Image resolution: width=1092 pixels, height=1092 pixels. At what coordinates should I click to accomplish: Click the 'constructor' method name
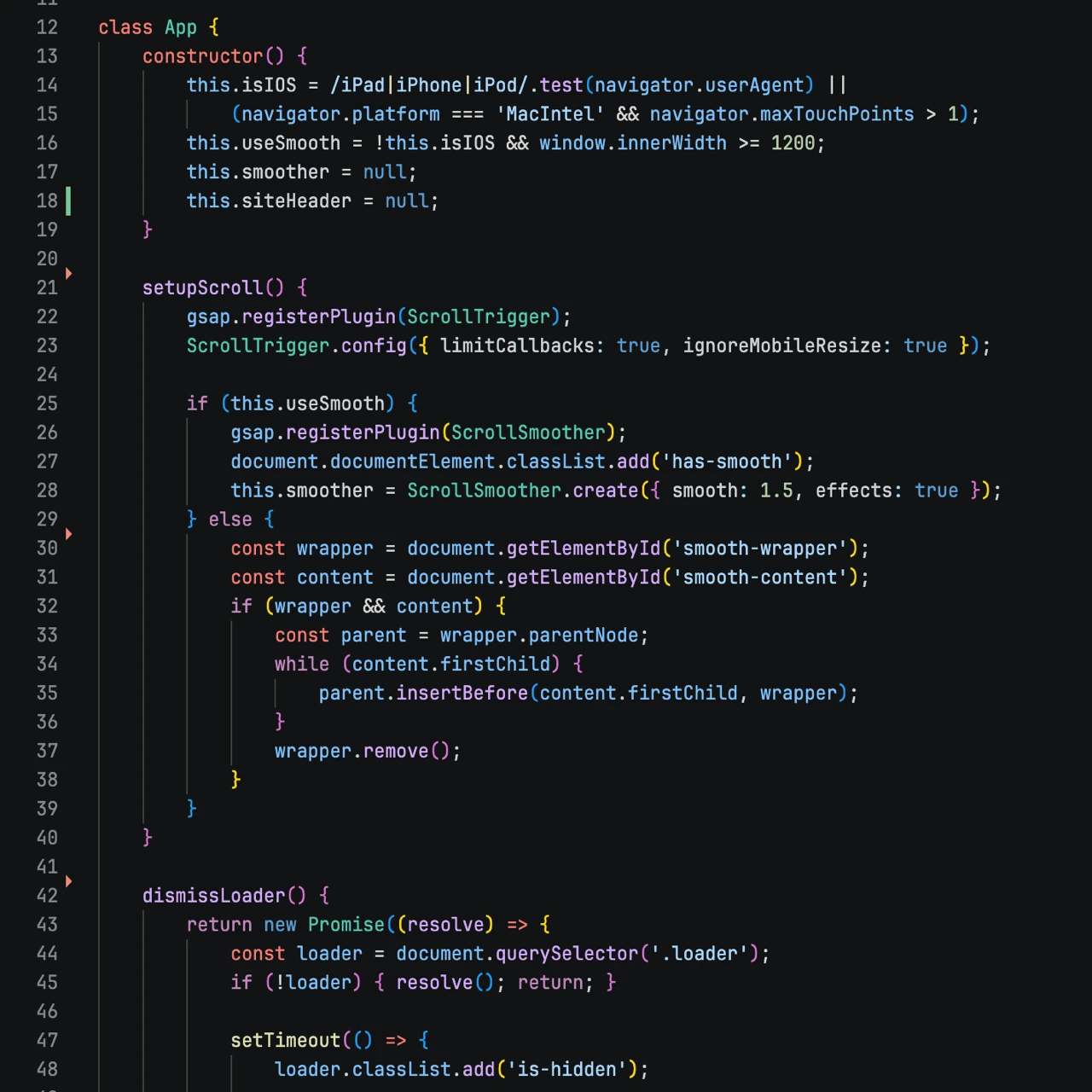click(x=203, y=56)
